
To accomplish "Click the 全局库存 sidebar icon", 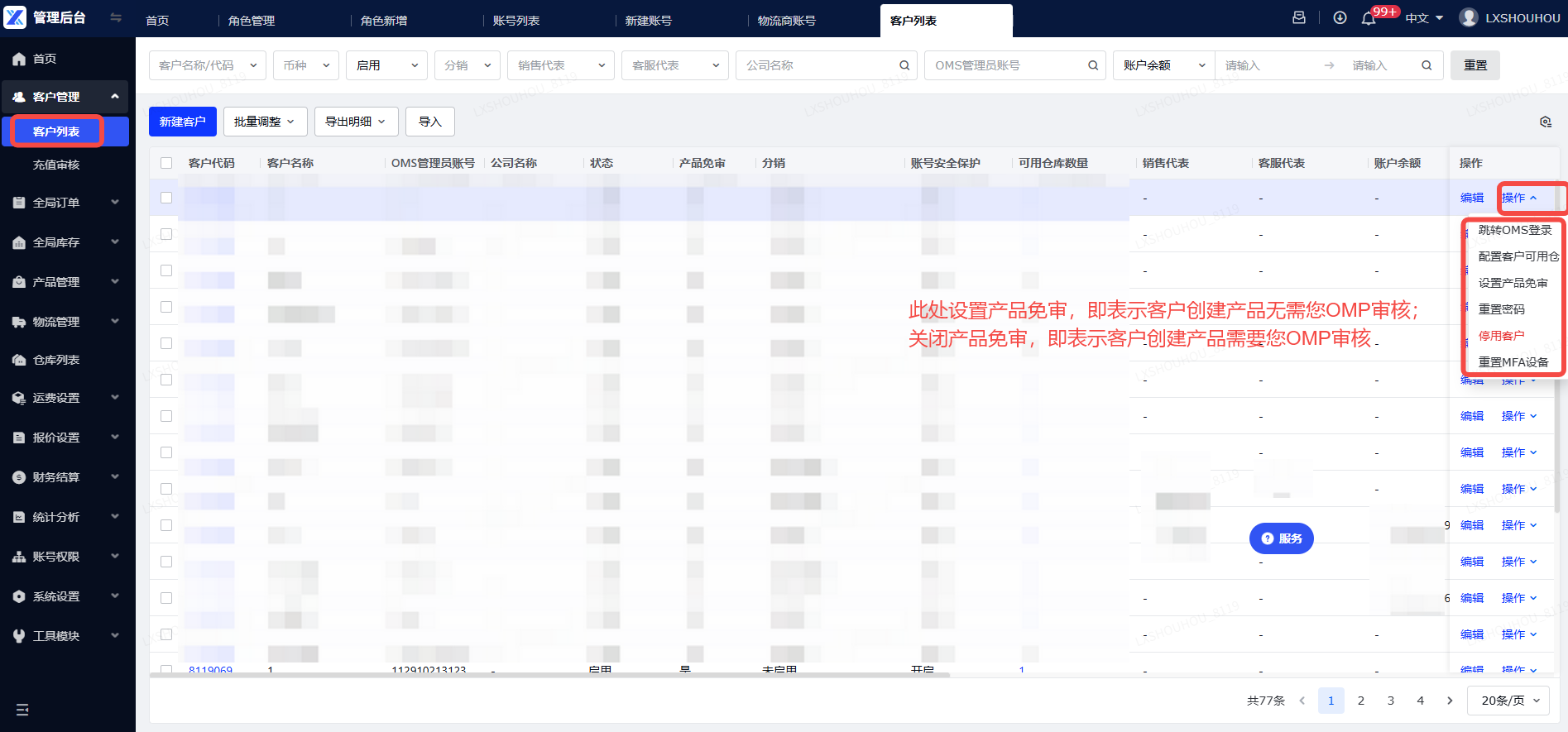I will [x=19, y=242].
